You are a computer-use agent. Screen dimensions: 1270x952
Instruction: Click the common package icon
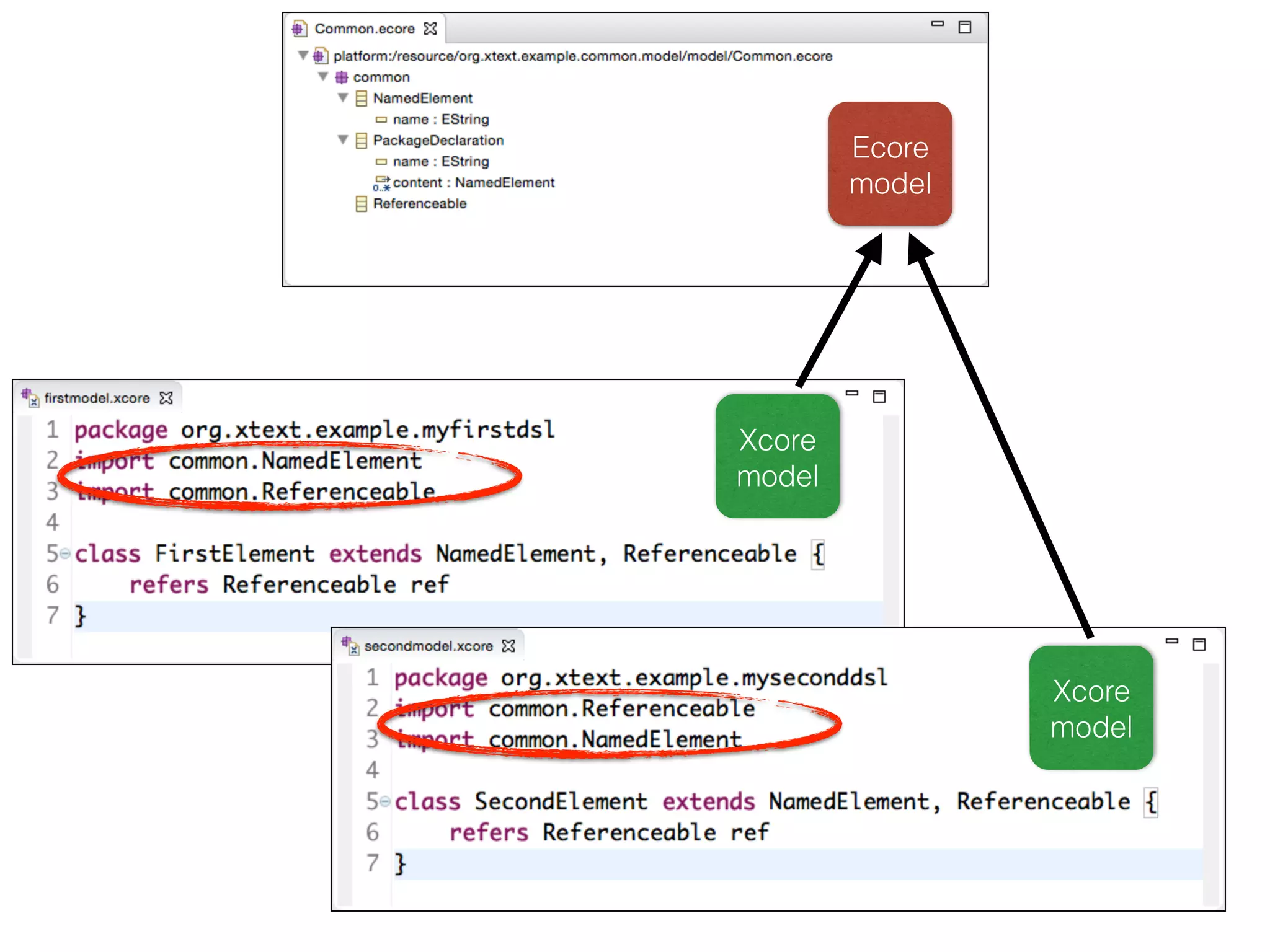pyautogui.click(x=341, y=77)
